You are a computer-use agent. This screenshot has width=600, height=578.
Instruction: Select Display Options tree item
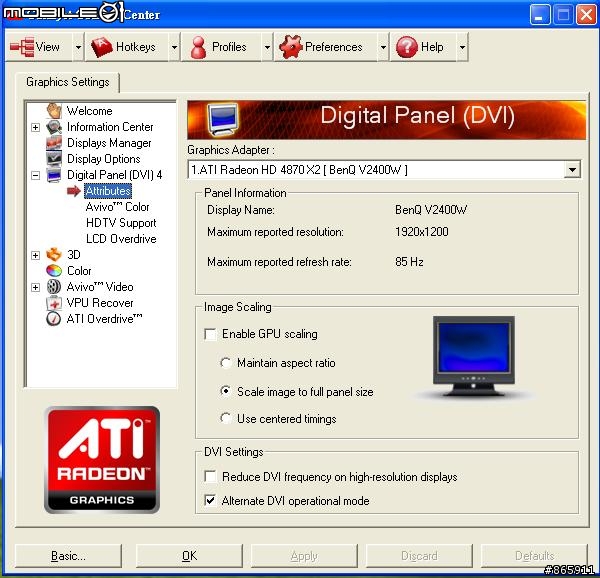(x=104, y=159)
